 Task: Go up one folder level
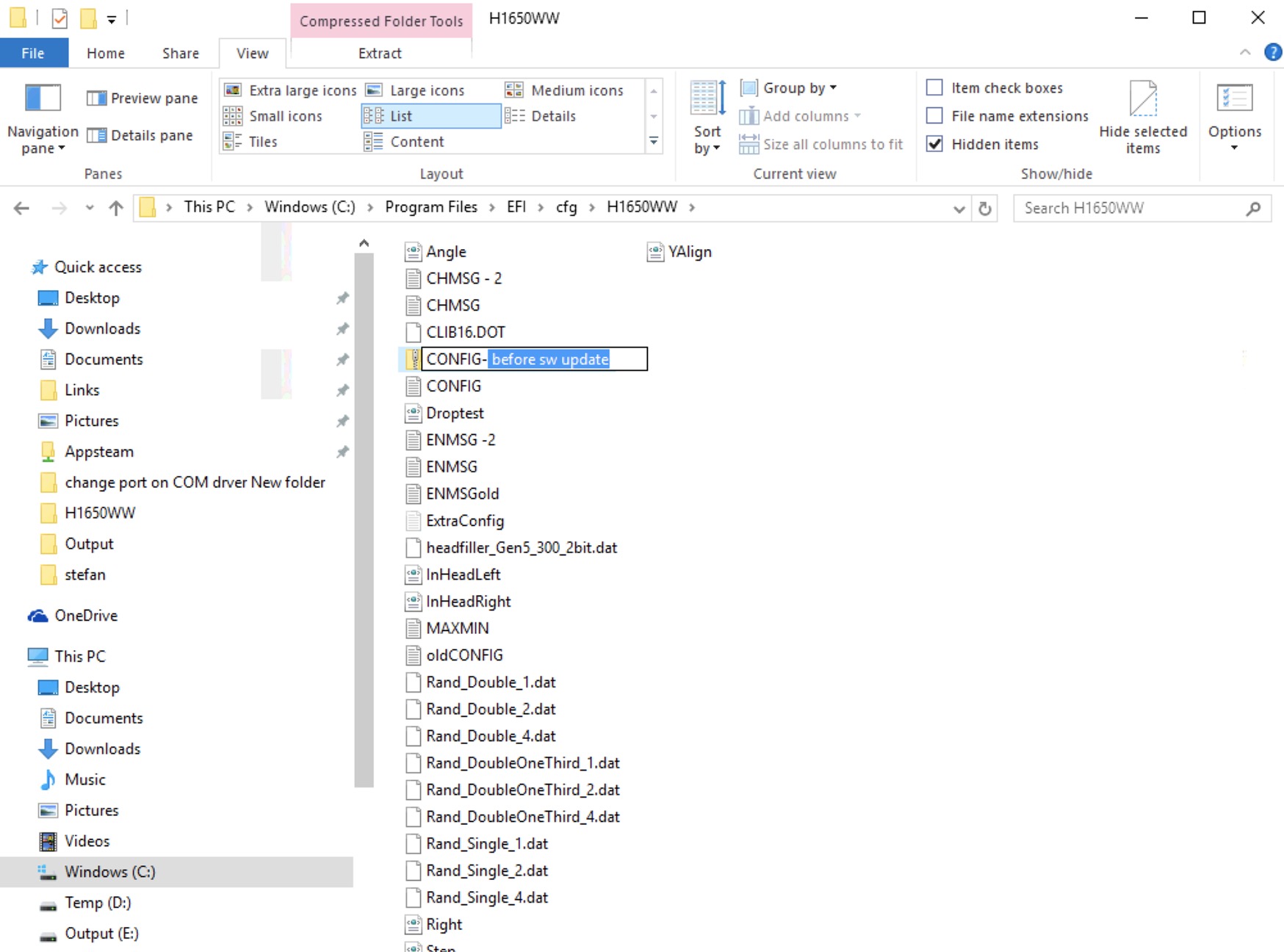(x=115, y=208)
